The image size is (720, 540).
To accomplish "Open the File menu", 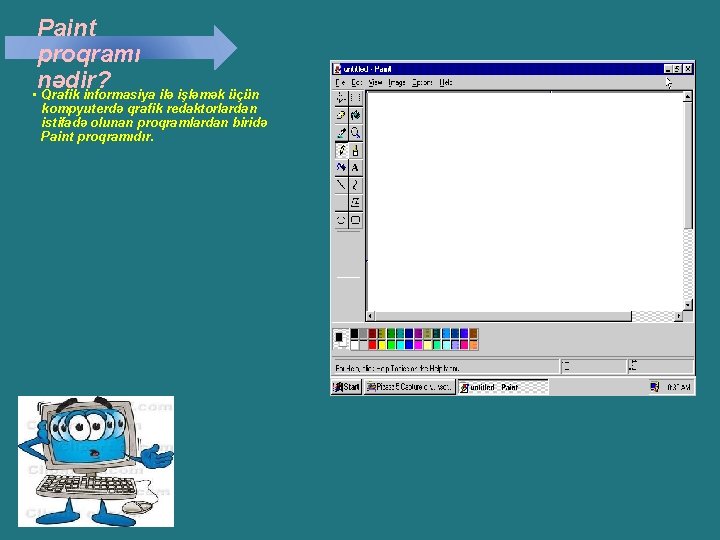I will coord(340,83).
